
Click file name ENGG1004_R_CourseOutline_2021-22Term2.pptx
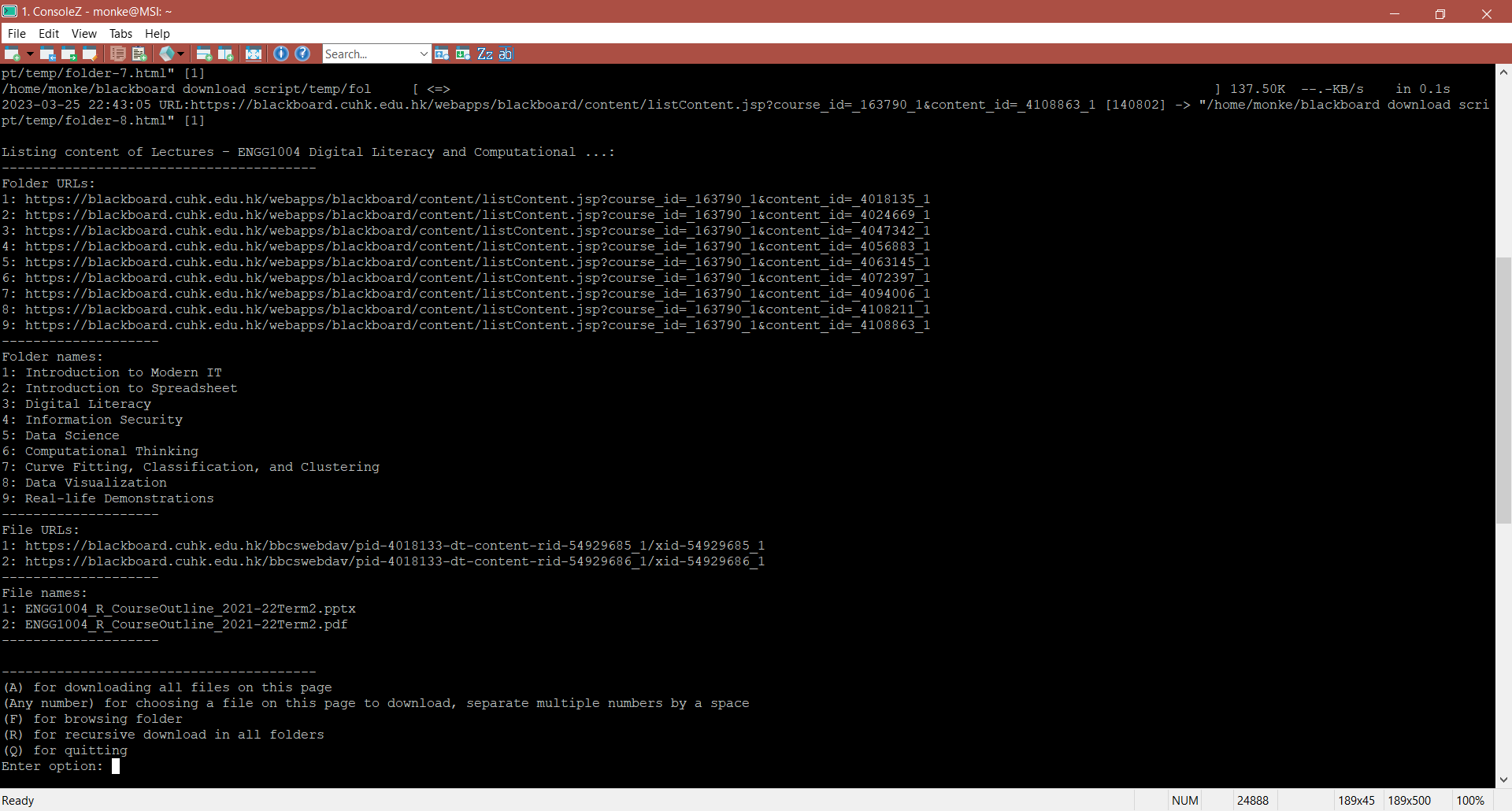(x=191, y=609)
